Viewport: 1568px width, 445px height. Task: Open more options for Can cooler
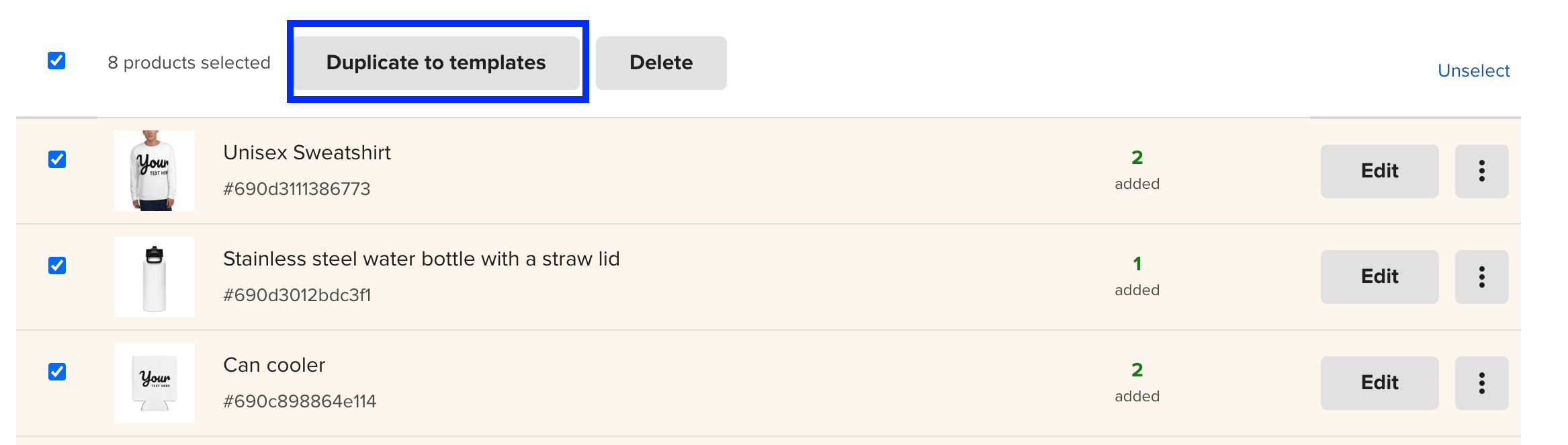click(x=1481, y=383)
